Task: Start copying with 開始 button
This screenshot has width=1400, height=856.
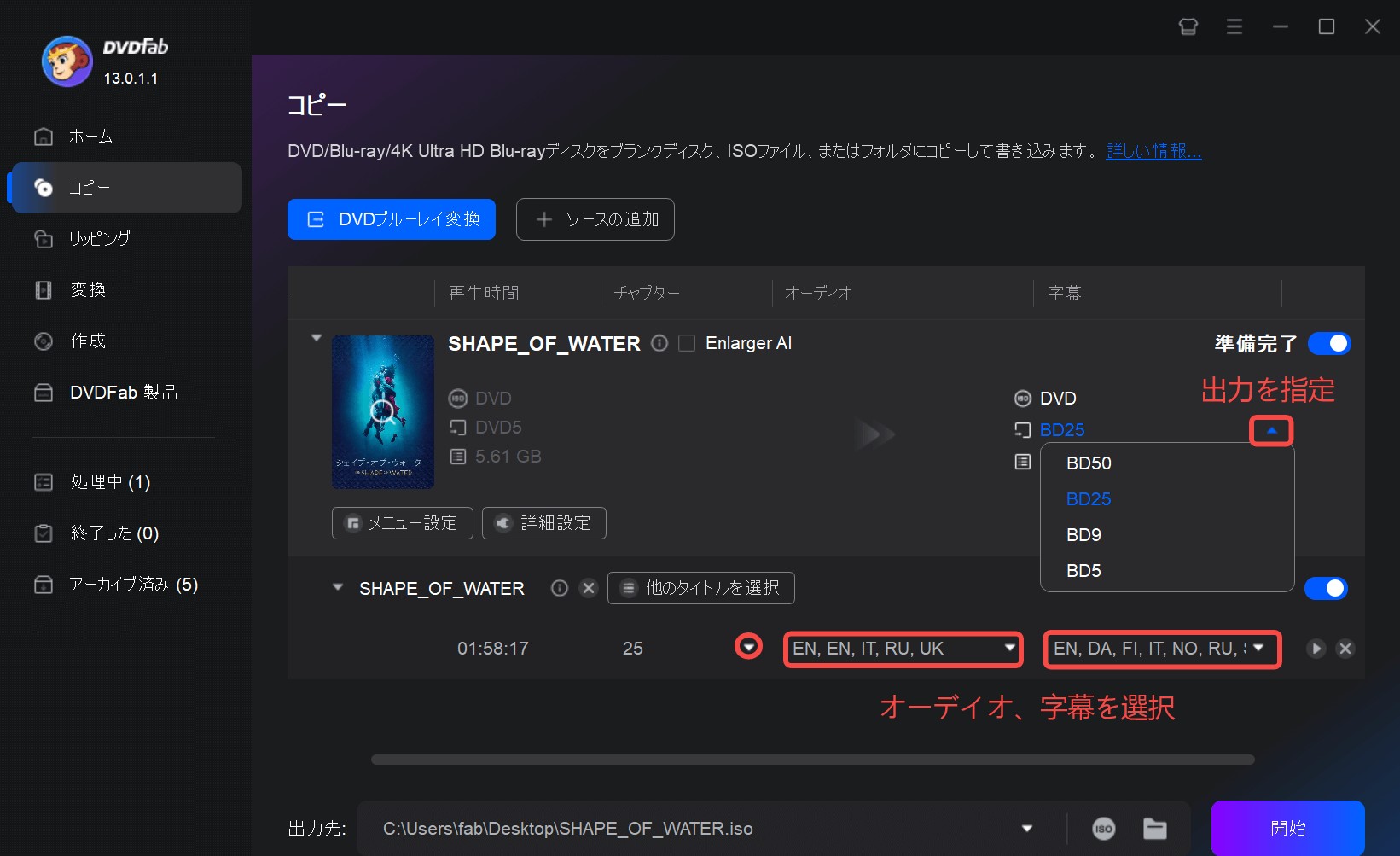Action: (1288, 828)
